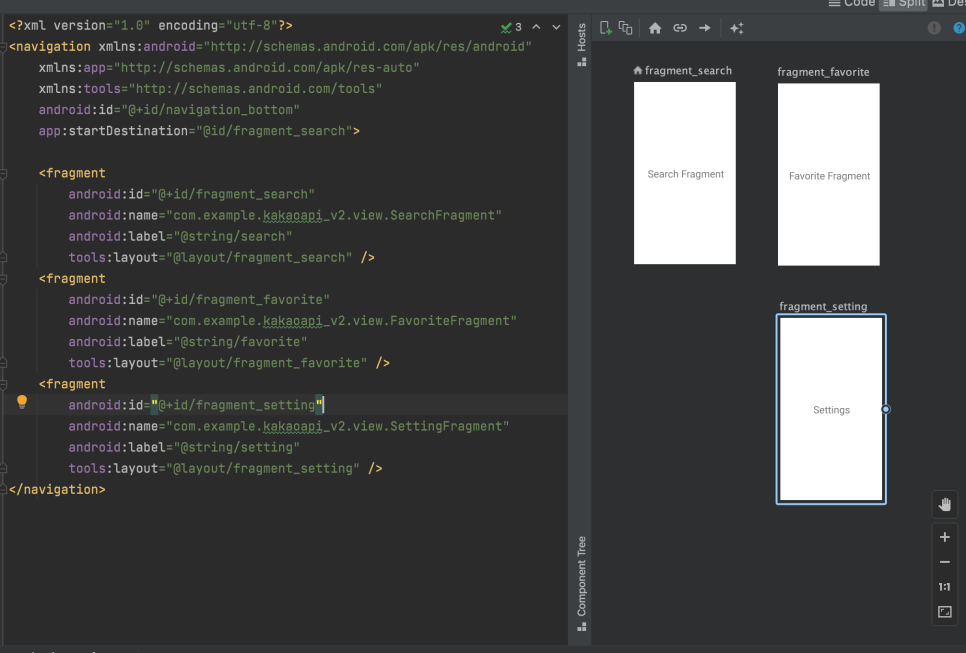Collapse the navigation root tag fold
966x653 pixels.
click(3, 47)
